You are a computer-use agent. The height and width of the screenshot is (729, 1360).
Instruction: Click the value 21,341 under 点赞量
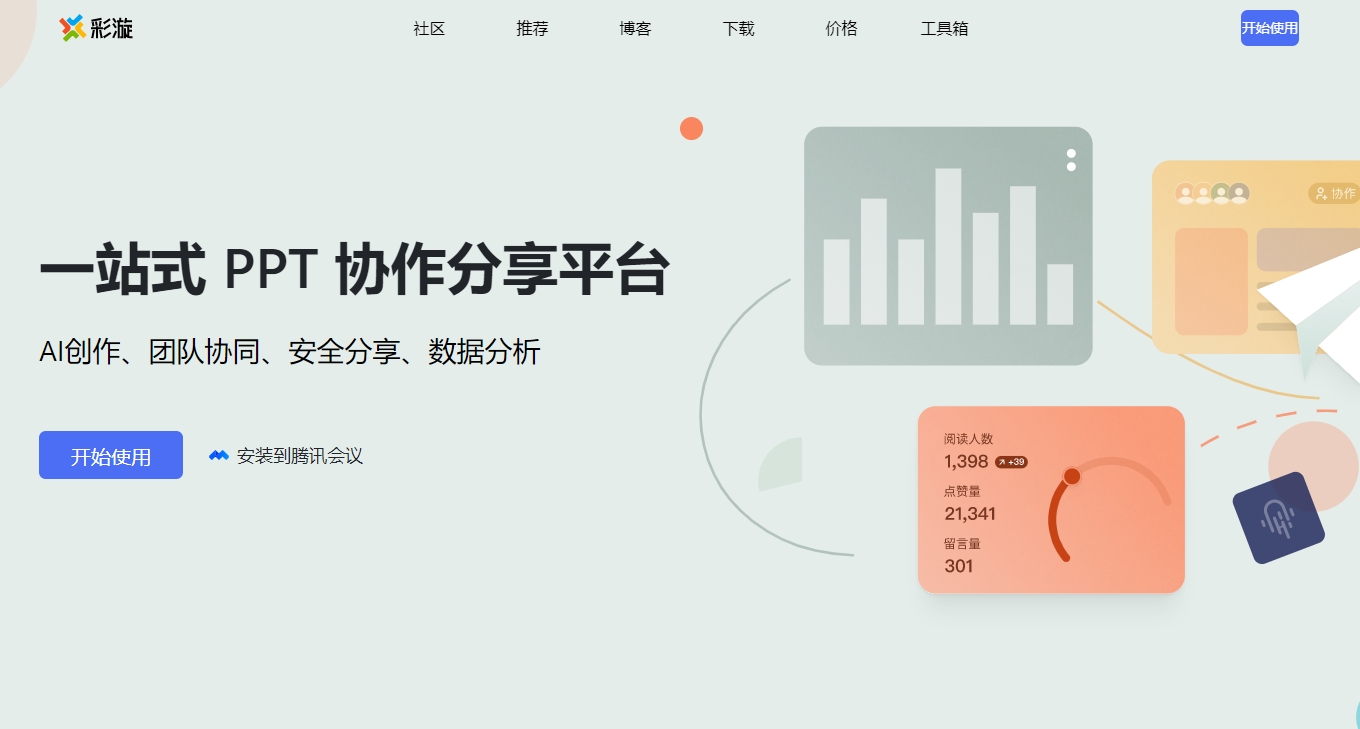tap(970, 514)
